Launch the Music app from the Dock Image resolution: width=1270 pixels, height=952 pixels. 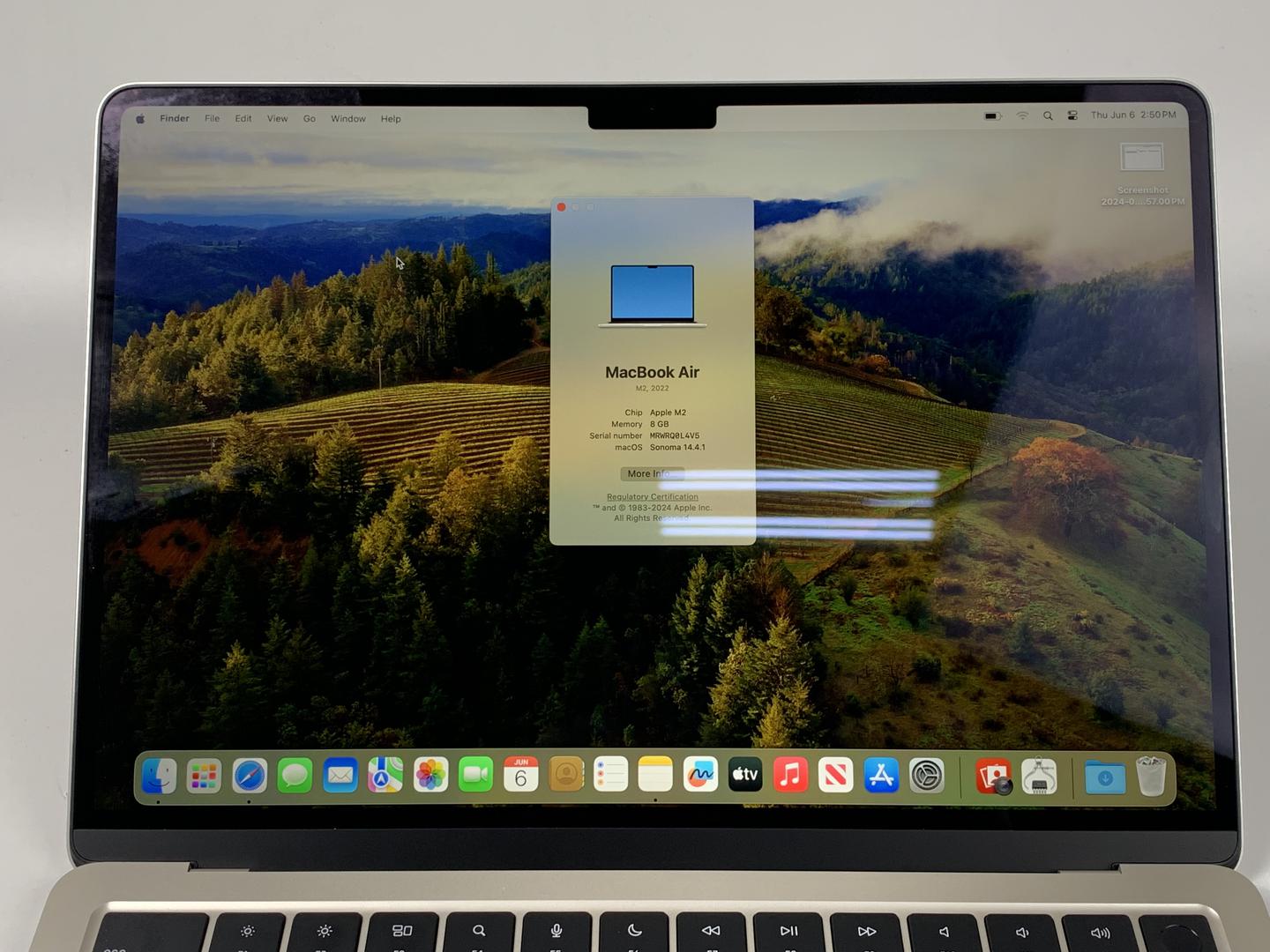point(790,775)
